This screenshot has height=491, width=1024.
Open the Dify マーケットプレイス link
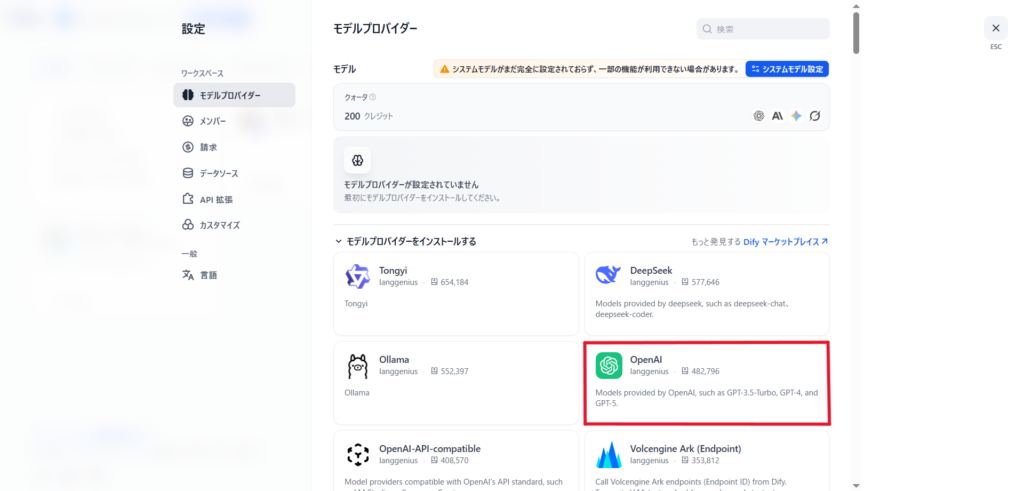tap(786, 242)
